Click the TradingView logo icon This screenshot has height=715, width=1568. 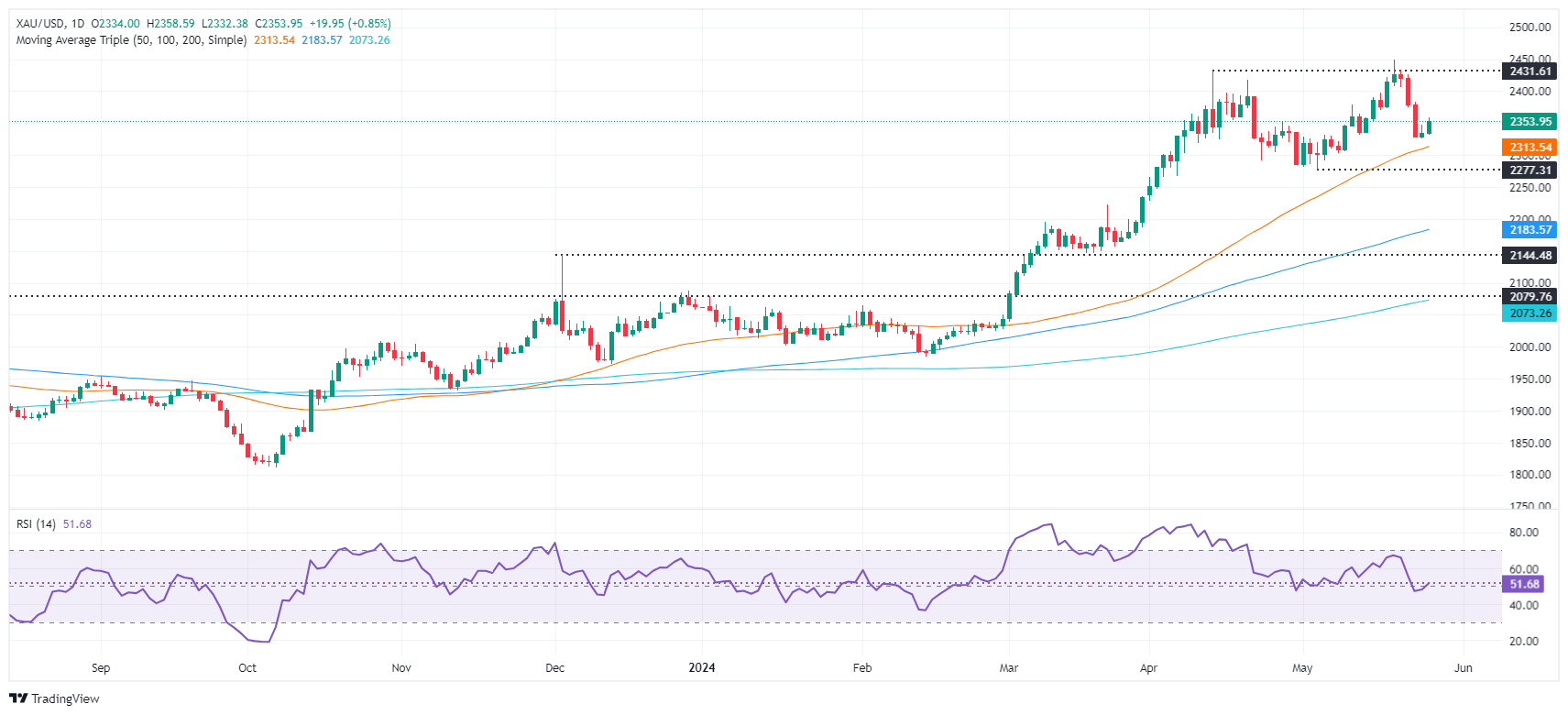click(x=18, y=698)
